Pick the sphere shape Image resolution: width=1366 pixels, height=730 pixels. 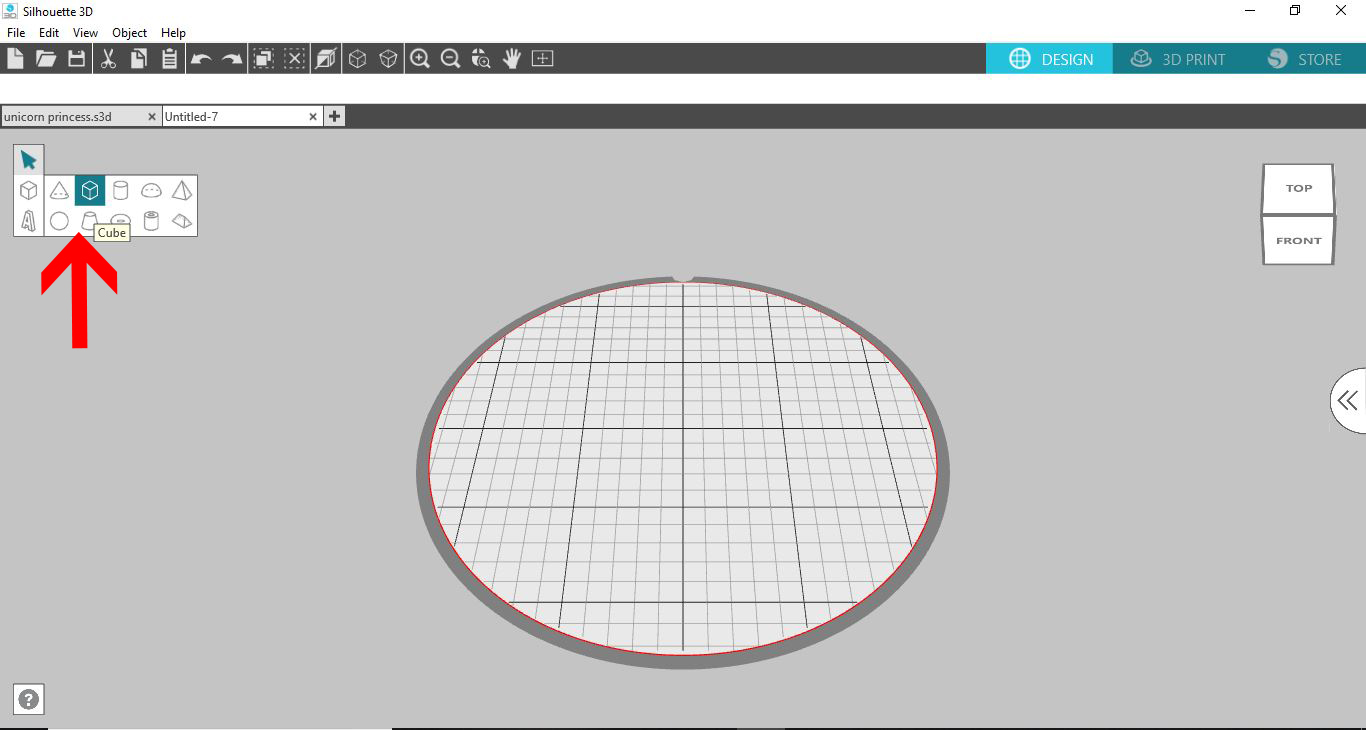[60, 221]
